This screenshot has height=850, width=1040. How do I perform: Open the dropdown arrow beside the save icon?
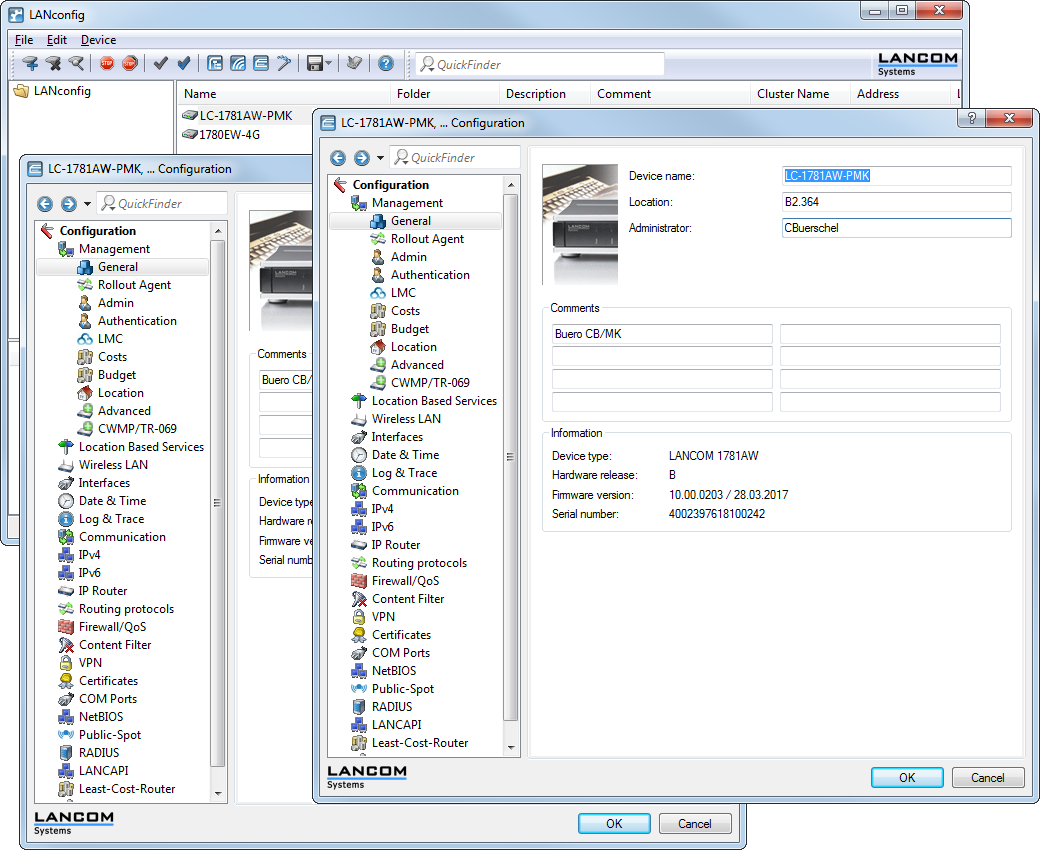click(x=329, y=64)
